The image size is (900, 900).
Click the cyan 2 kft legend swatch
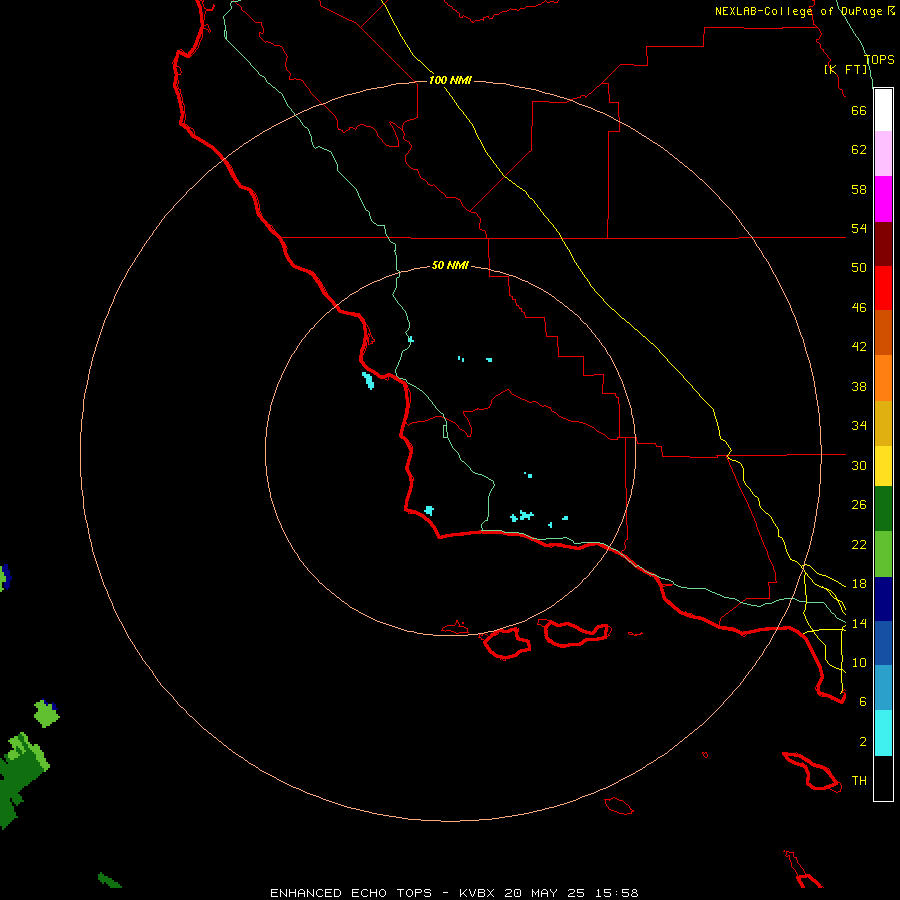coord(883,733)
